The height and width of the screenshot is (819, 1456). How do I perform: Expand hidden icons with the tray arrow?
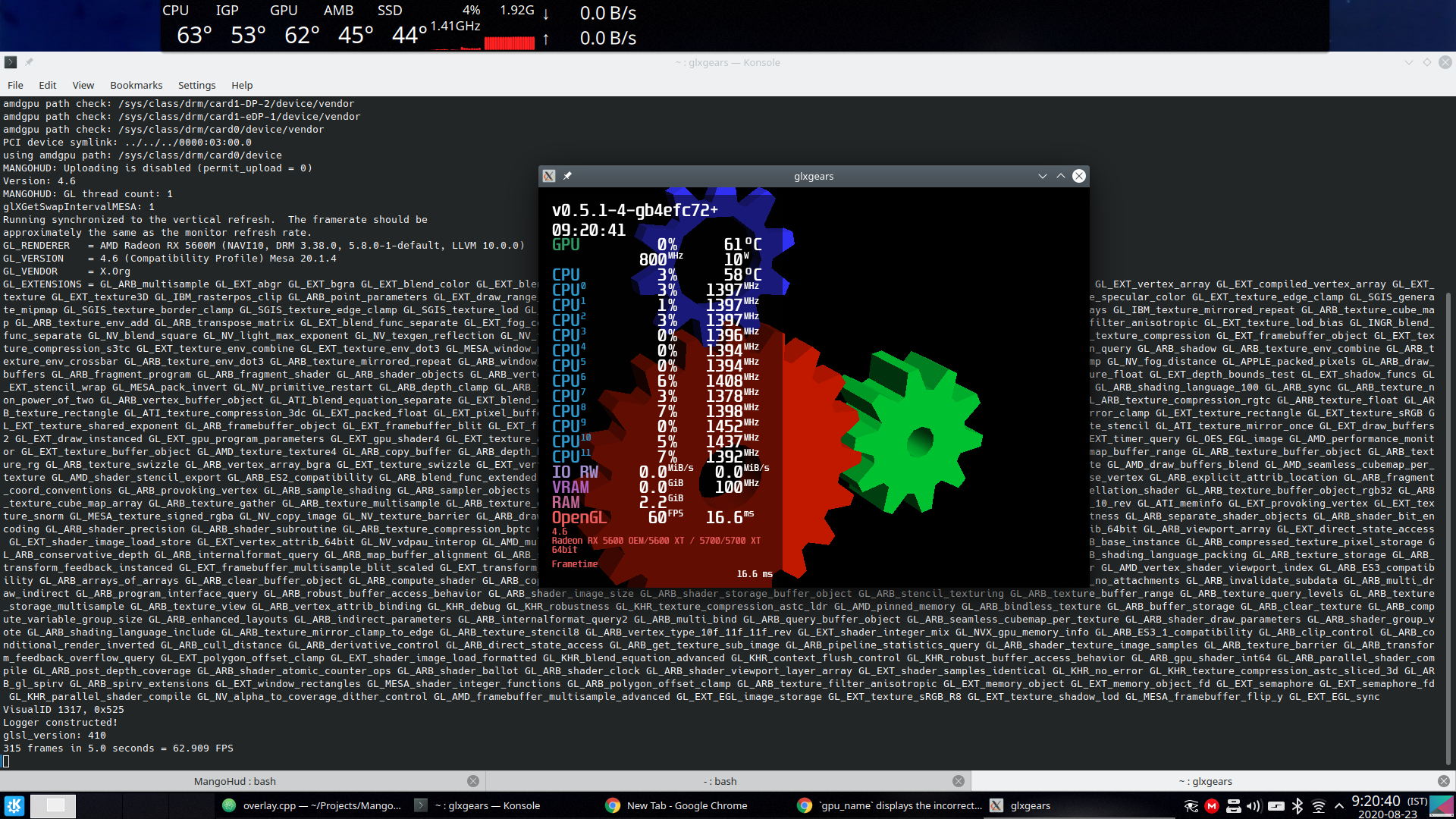pyautogui.click(x=1339, y=805)
